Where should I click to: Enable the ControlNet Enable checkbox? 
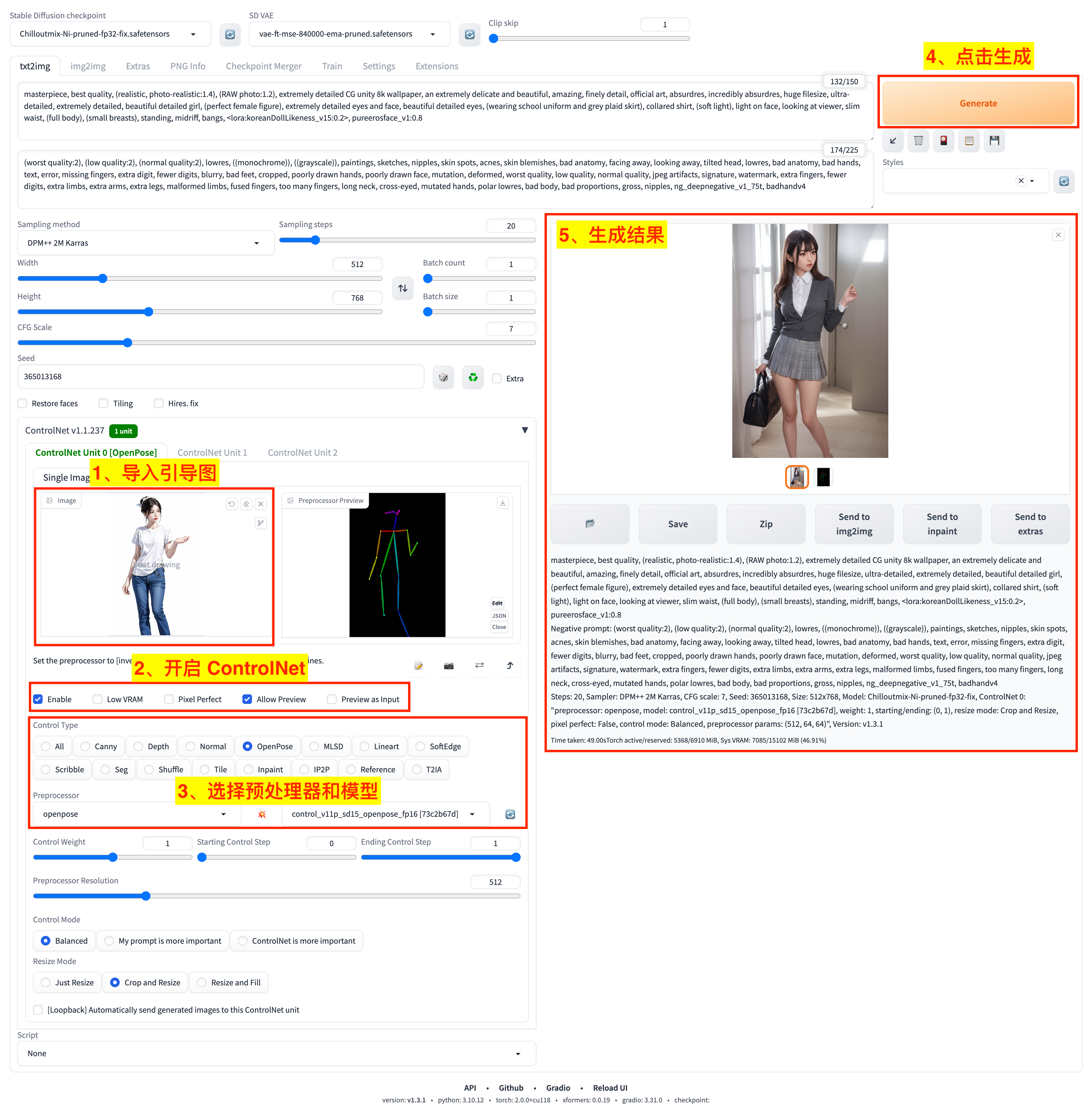click(38, 699)
